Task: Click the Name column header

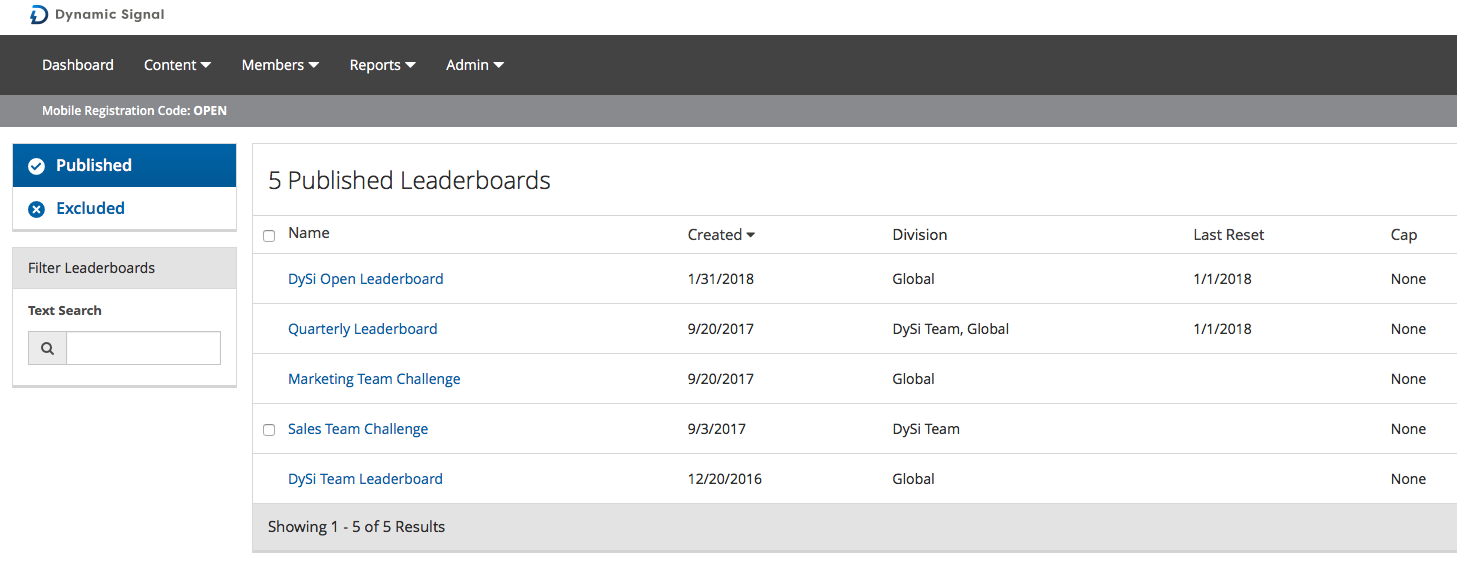Action: point(309,233)
